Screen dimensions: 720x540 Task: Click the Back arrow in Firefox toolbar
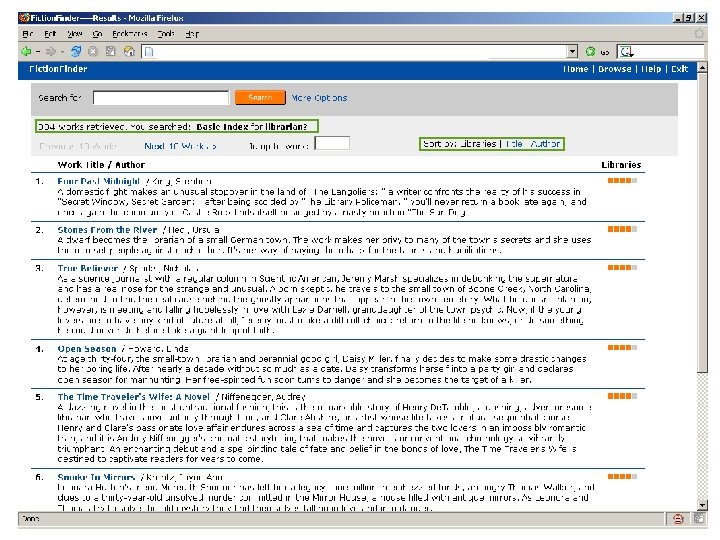coord(26,52)
